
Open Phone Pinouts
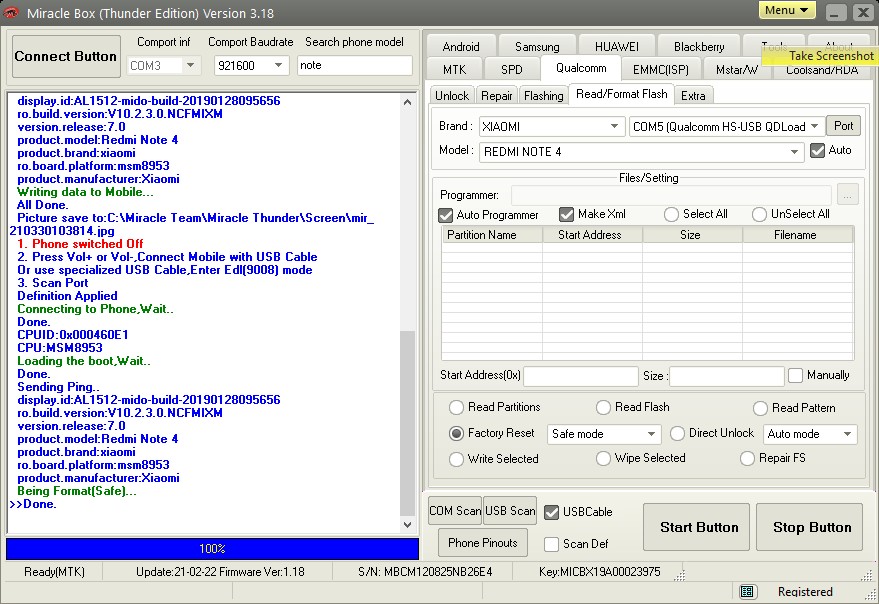point(483,543)
